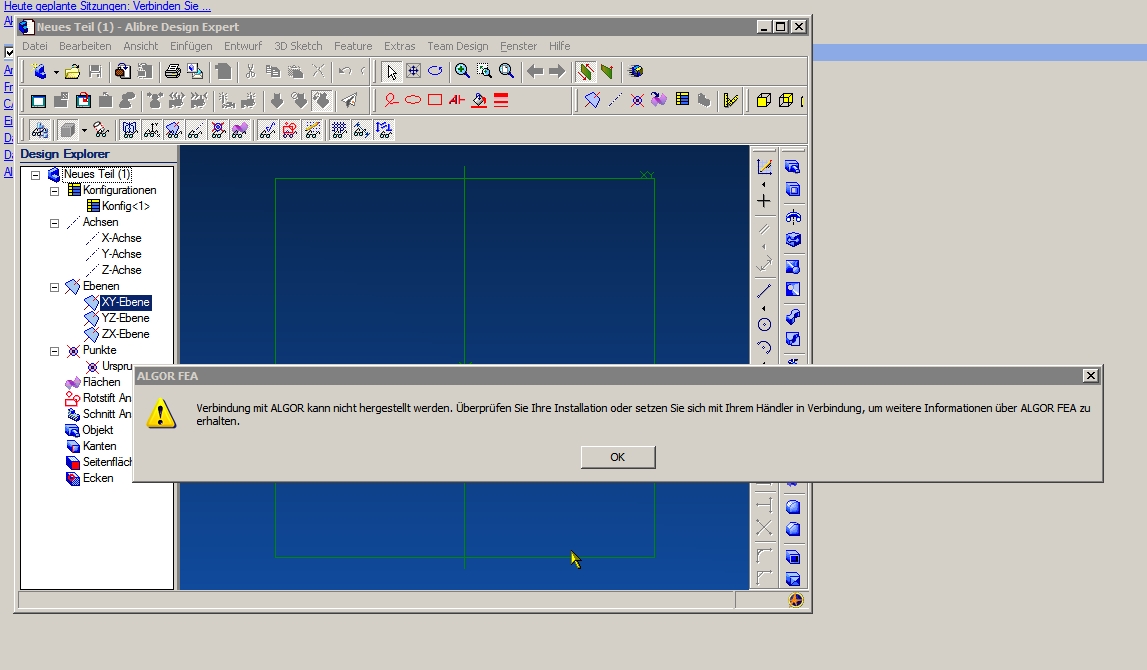Image resolution: width=1147 pixels, height=670 pixels.
Task: Open the new document dropdown arrow
Action: coord(56,72)
